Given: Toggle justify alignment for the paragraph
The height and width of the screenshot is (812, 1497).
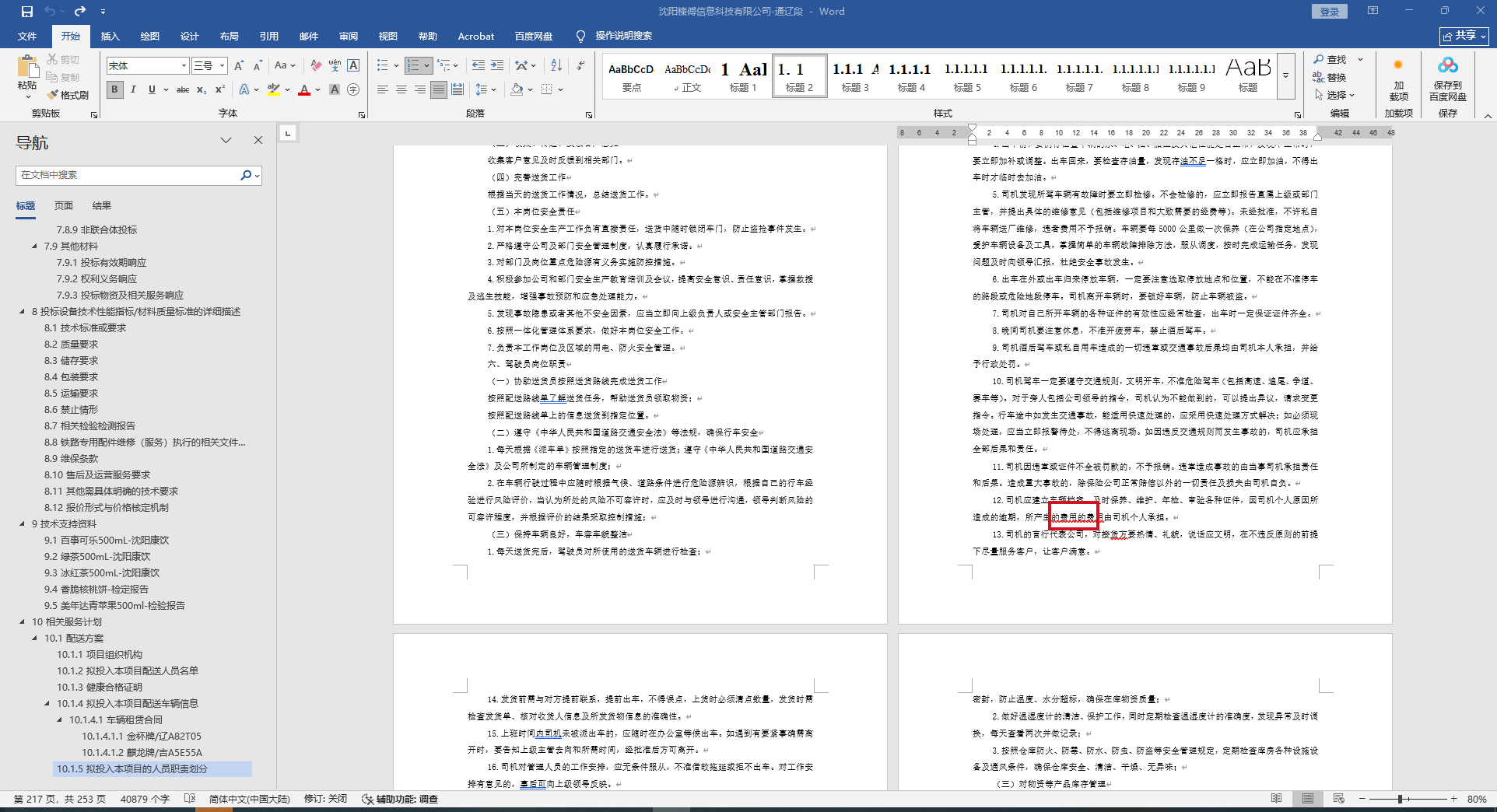Looking at the screenshot, I should (x=439, y=89).
